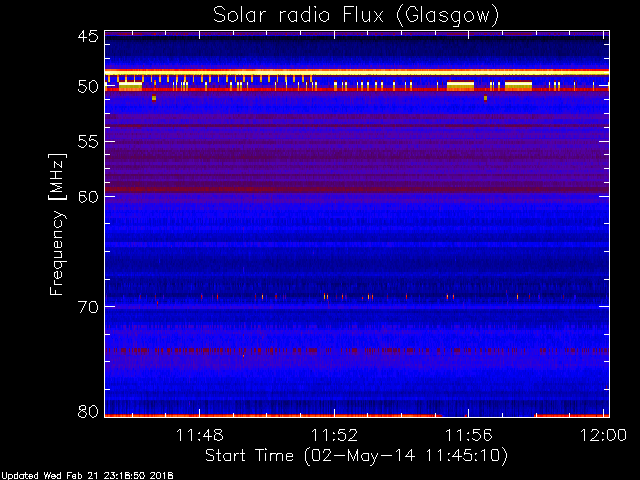Click the 12:00 time tick label
This screenshot has height=480, width=640.
[603, 435]
